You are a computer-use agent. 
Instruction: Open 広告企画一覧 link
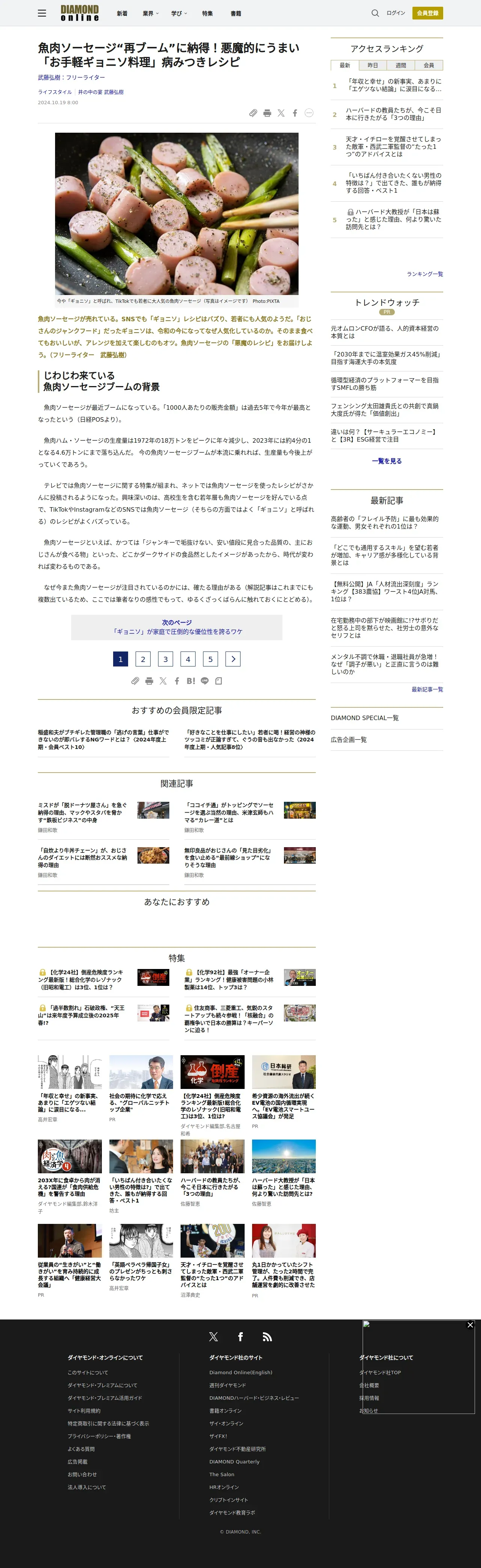pos(349,740)
